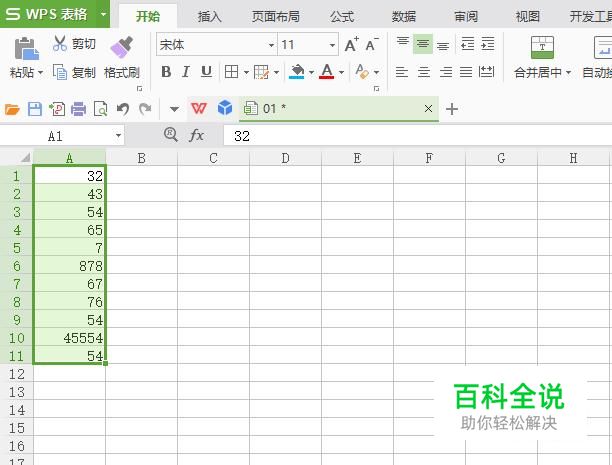
Task: Close the 01 document tab
Action: [428, 109]
